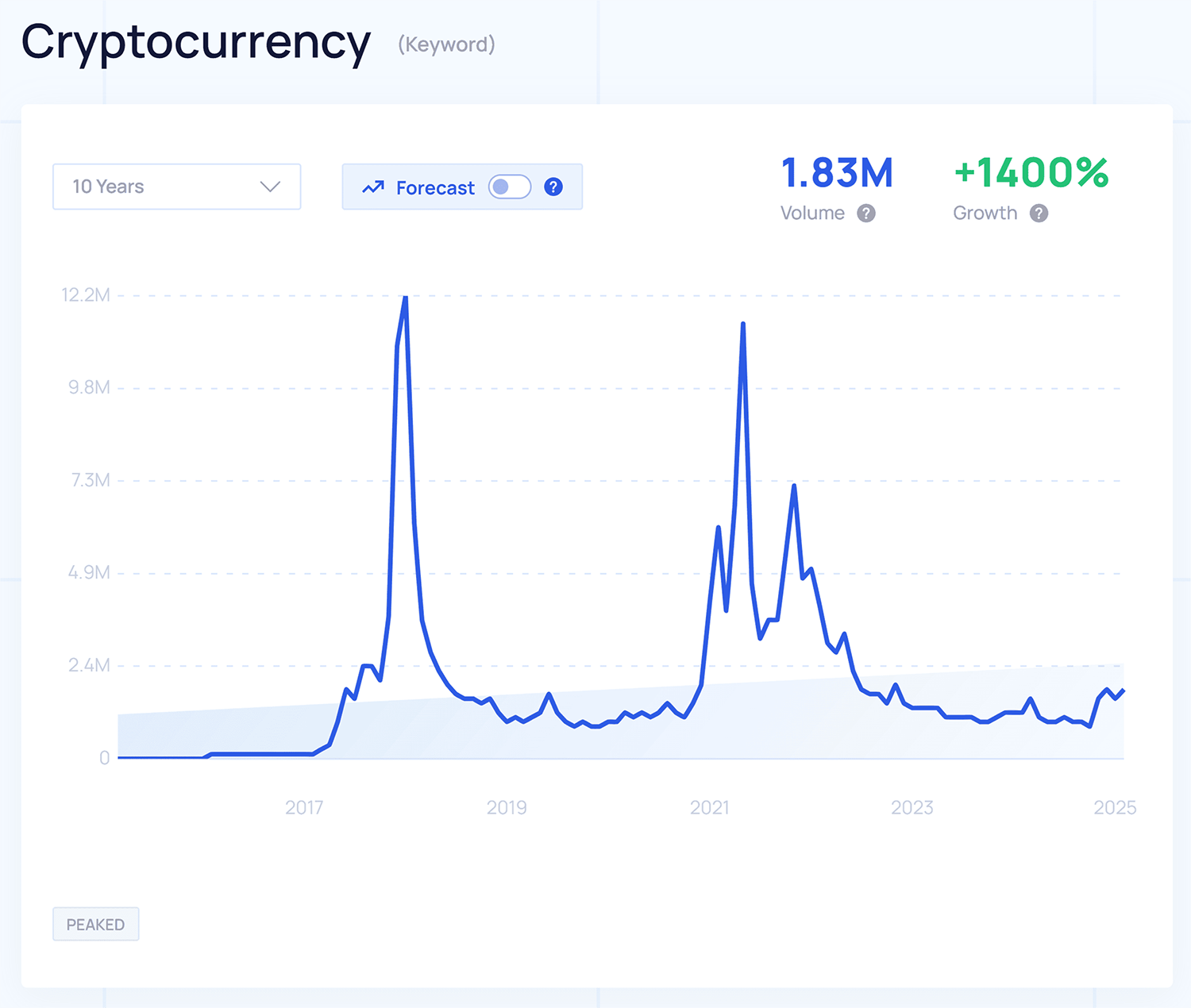Click the Forecast label text

coord(435,188)
